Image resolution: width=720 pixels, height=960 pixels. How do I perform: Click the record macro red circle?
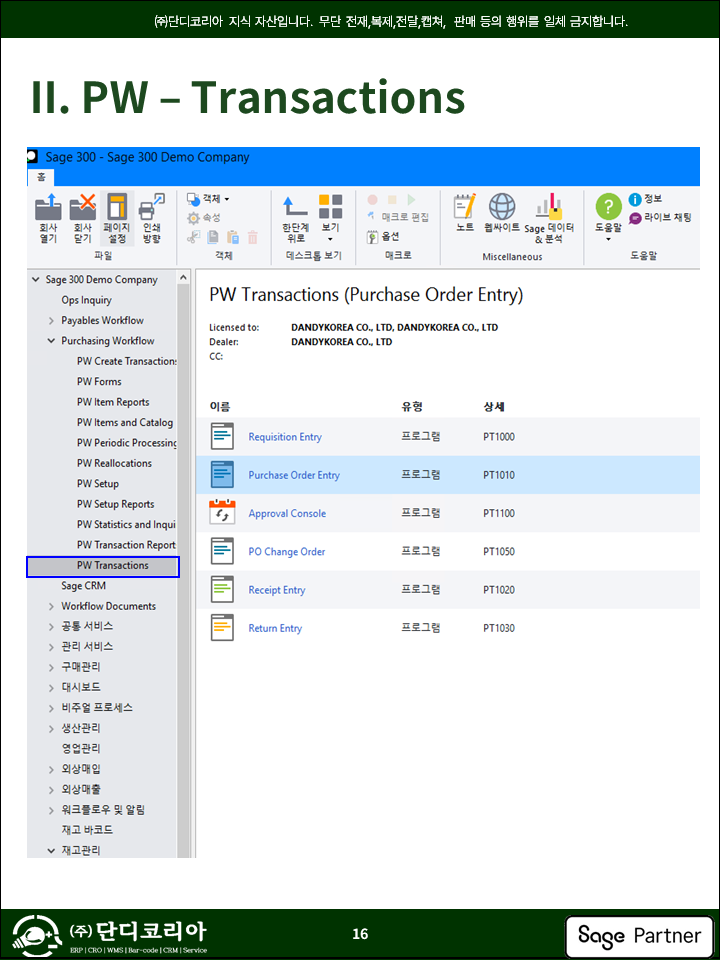coord(372,200)
